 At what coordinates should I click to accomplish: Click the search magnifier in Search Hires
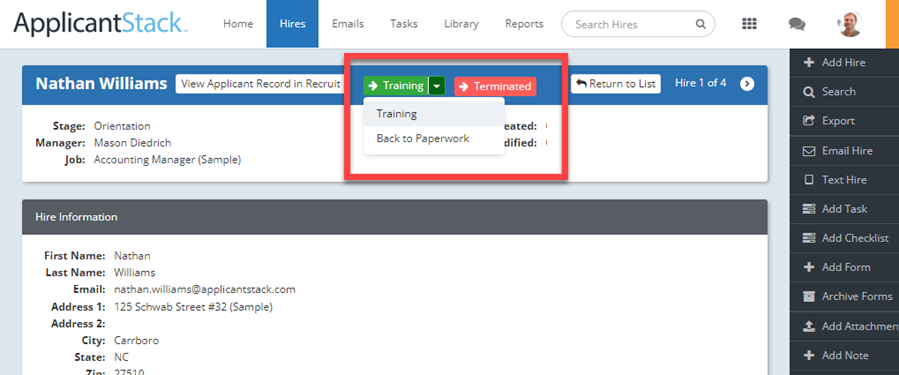700,25
